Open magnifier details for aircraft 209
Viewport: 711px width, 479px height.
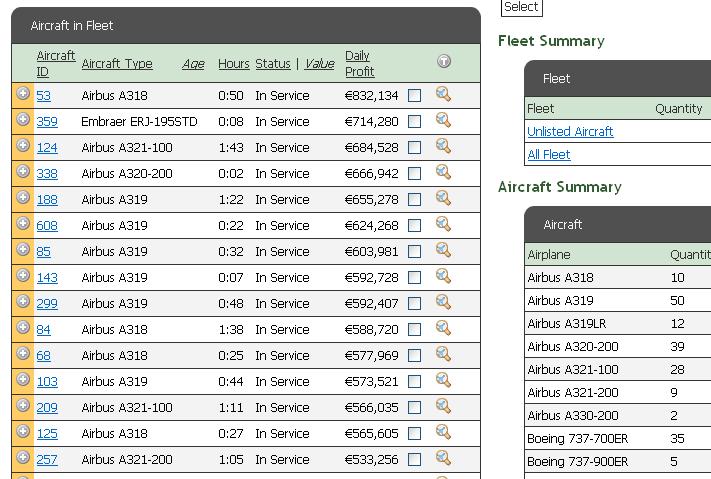point(443,406)
